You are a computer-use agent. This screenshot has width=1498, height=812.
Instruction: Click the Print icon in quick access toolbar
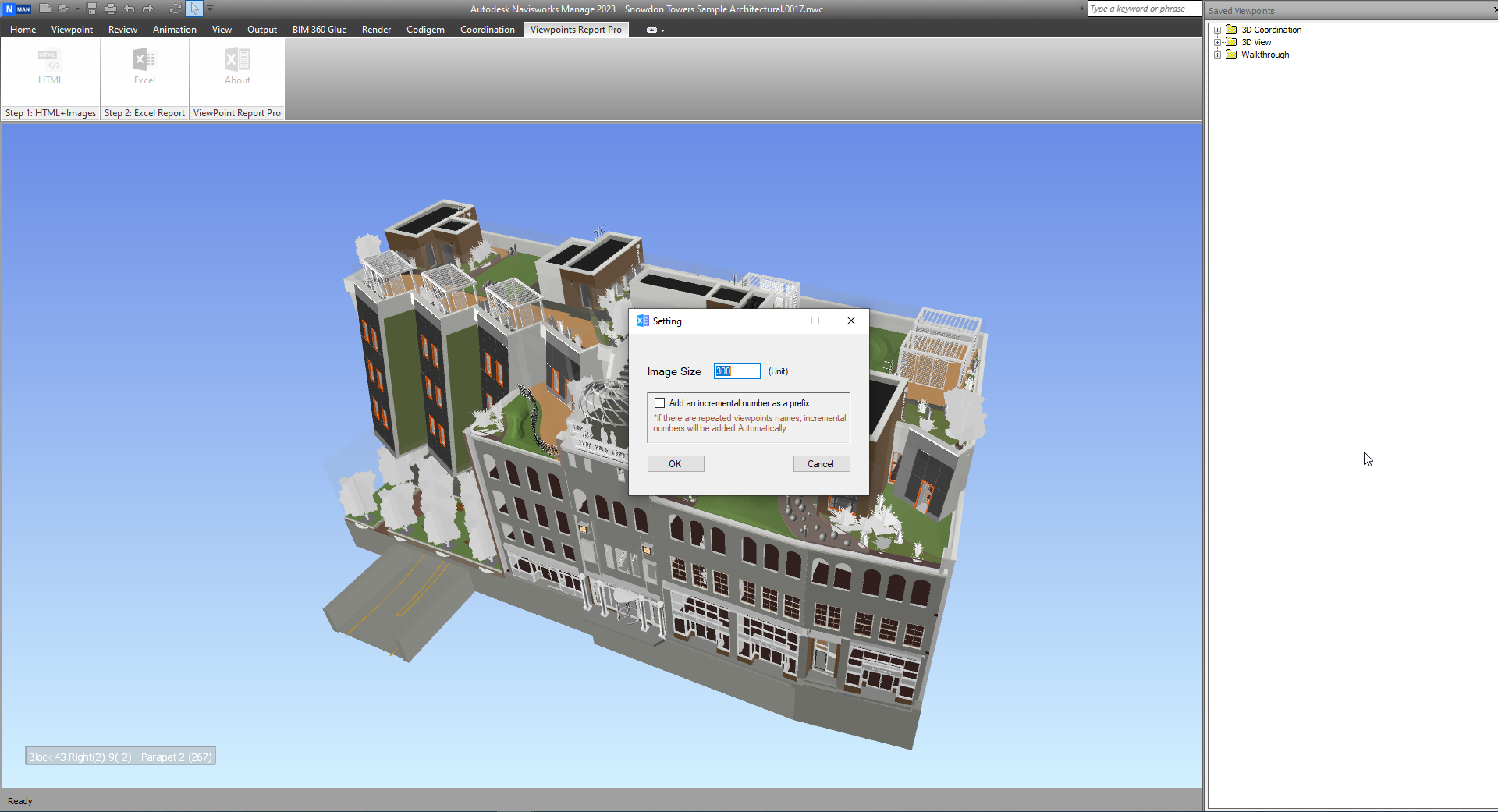111,9
